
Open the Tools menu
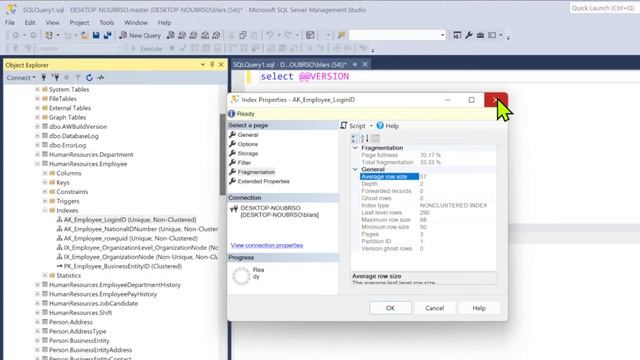pos(107,22)
